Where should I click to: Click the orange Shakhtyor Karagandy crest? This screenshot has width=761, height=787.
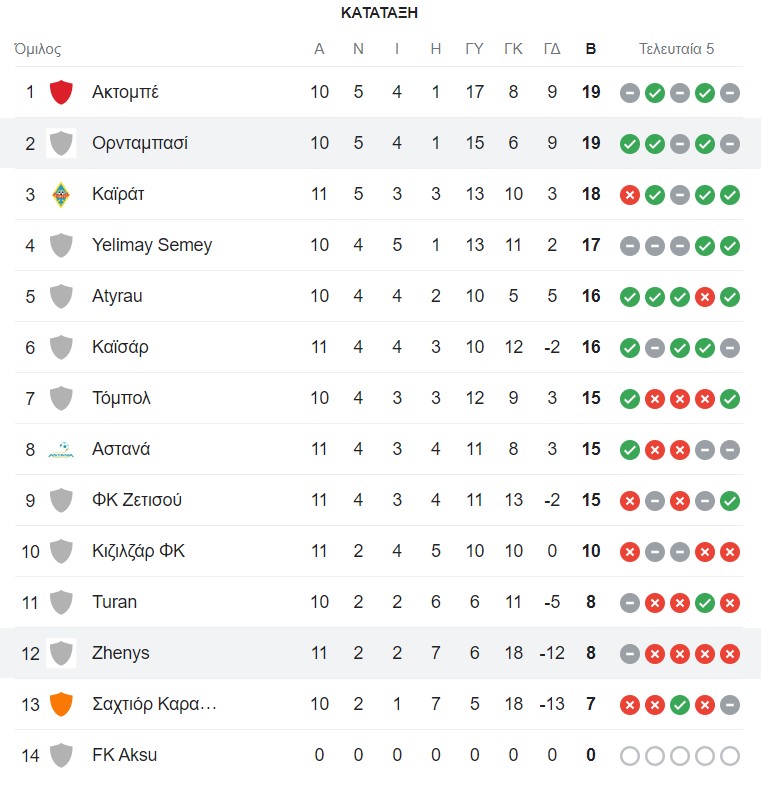pos(61,704)
